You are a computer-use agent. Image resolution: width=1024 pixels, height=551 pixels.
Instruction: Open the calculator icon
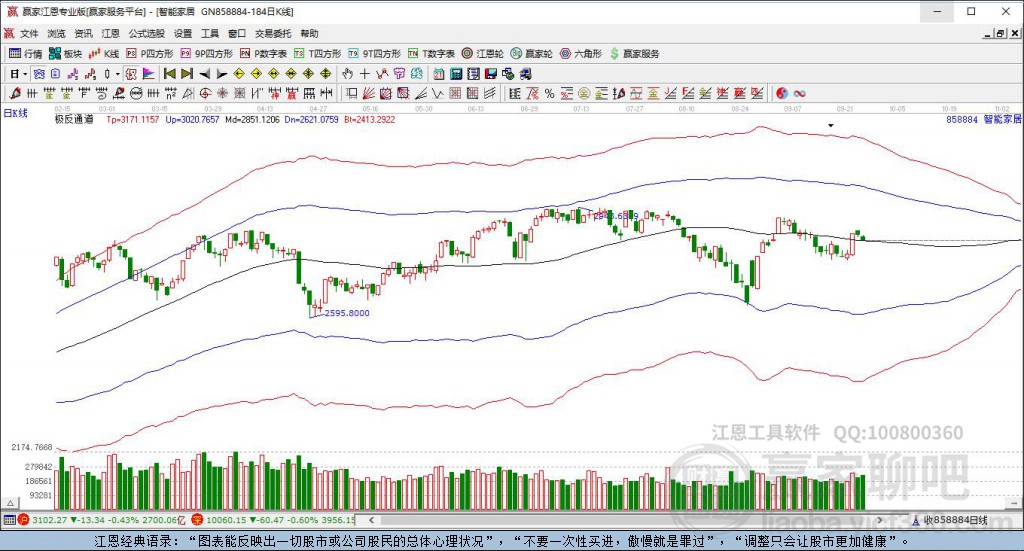pyautogui.click(x=456, y=74)
